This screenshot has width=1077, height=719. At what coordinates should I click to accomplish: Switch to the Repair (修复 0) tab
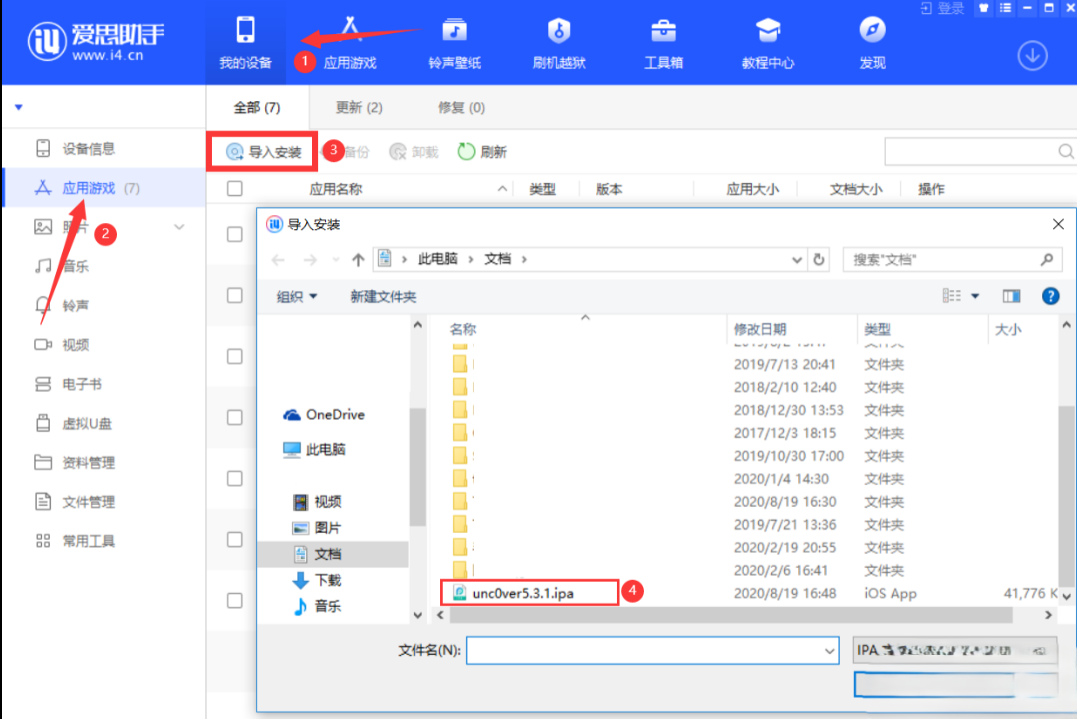pyautogui.click(x=461, y=107)
